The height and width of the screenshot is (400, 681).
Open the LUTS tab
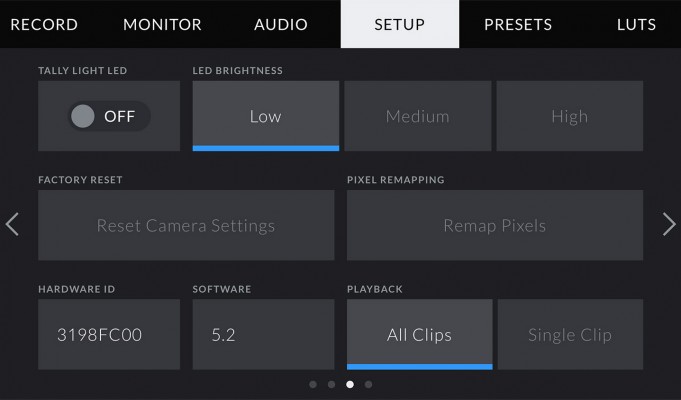click(x=636, y=24)
